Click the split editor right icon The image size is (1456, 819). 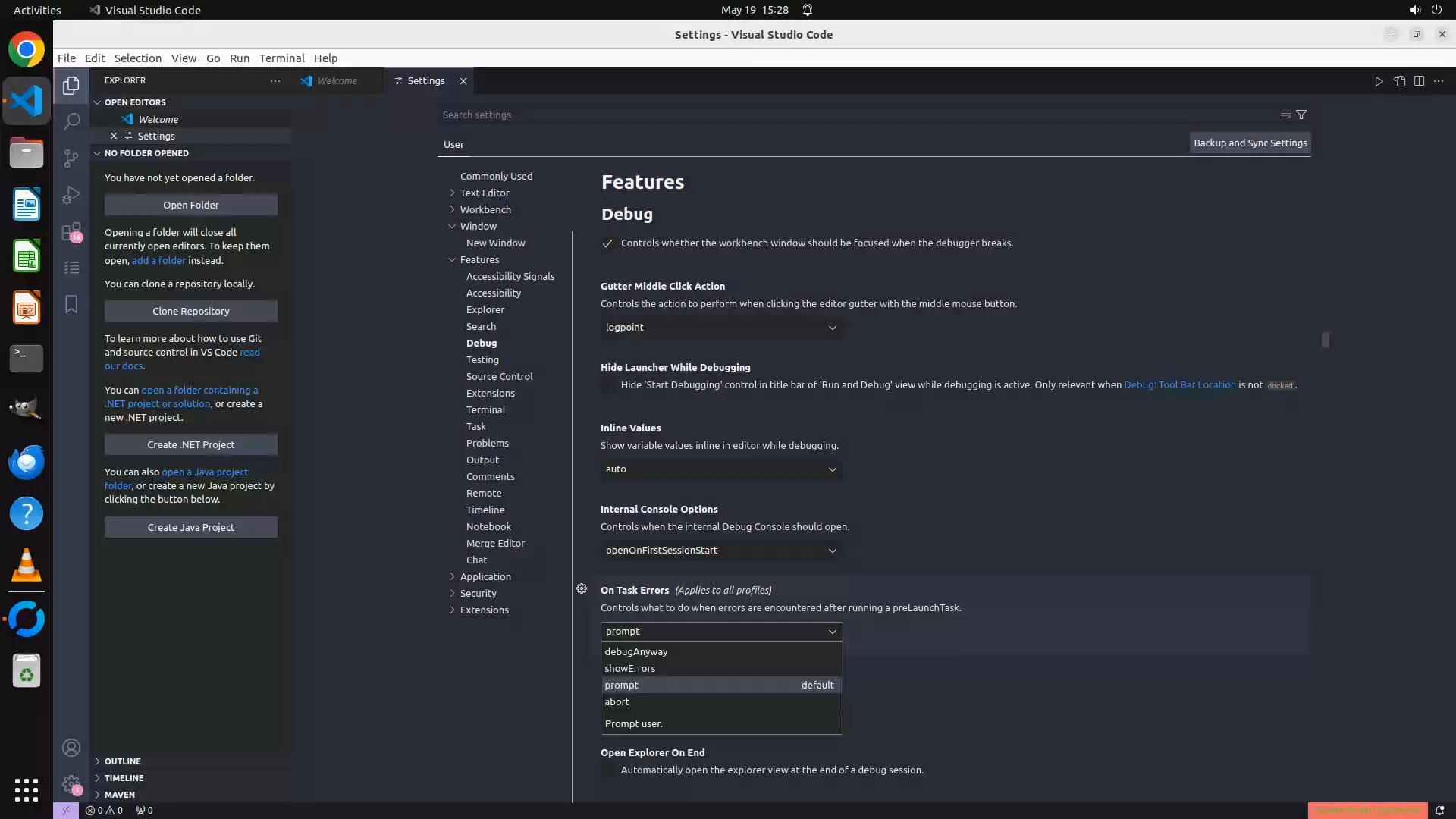click(1419, 81)
